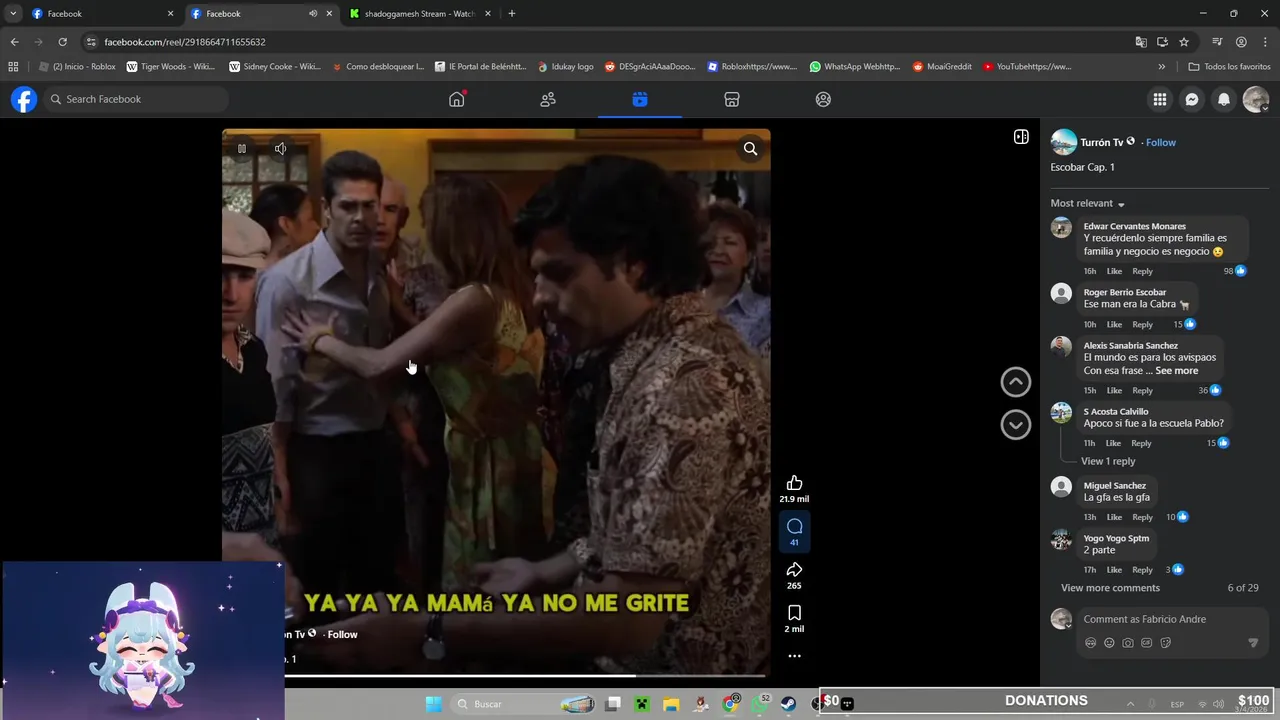Toggle the comments side panel icon

pos(1021,137)
